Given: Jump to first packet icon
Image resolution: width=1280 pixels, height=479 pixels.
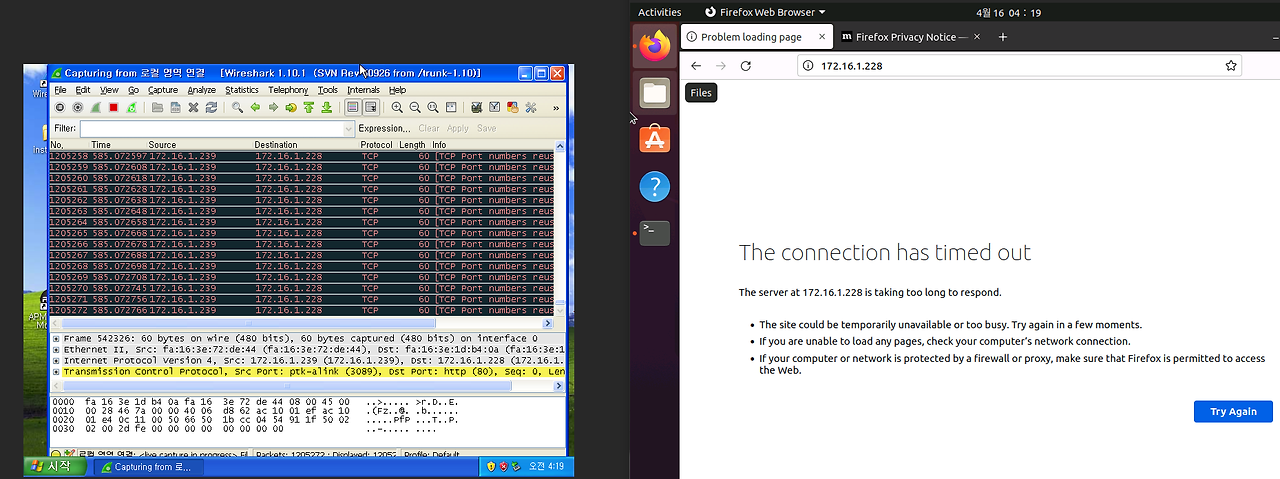Looking at the screenshot, I should click(308, 107).
